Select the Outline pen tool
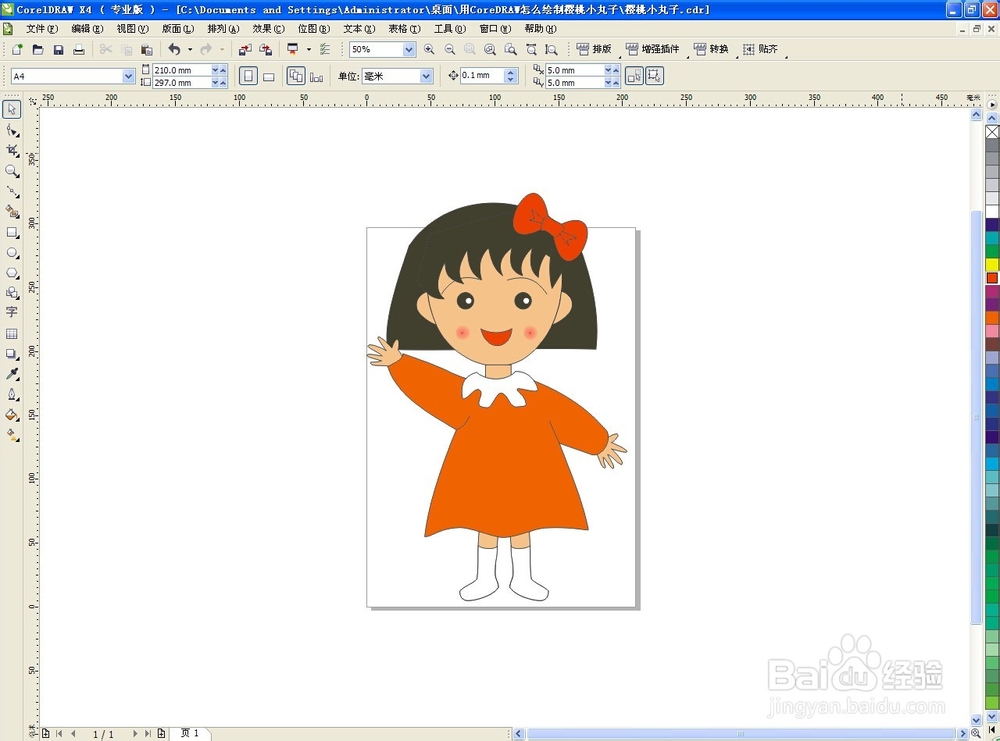The image size is (1000, 741). click(x=11, y=395)
